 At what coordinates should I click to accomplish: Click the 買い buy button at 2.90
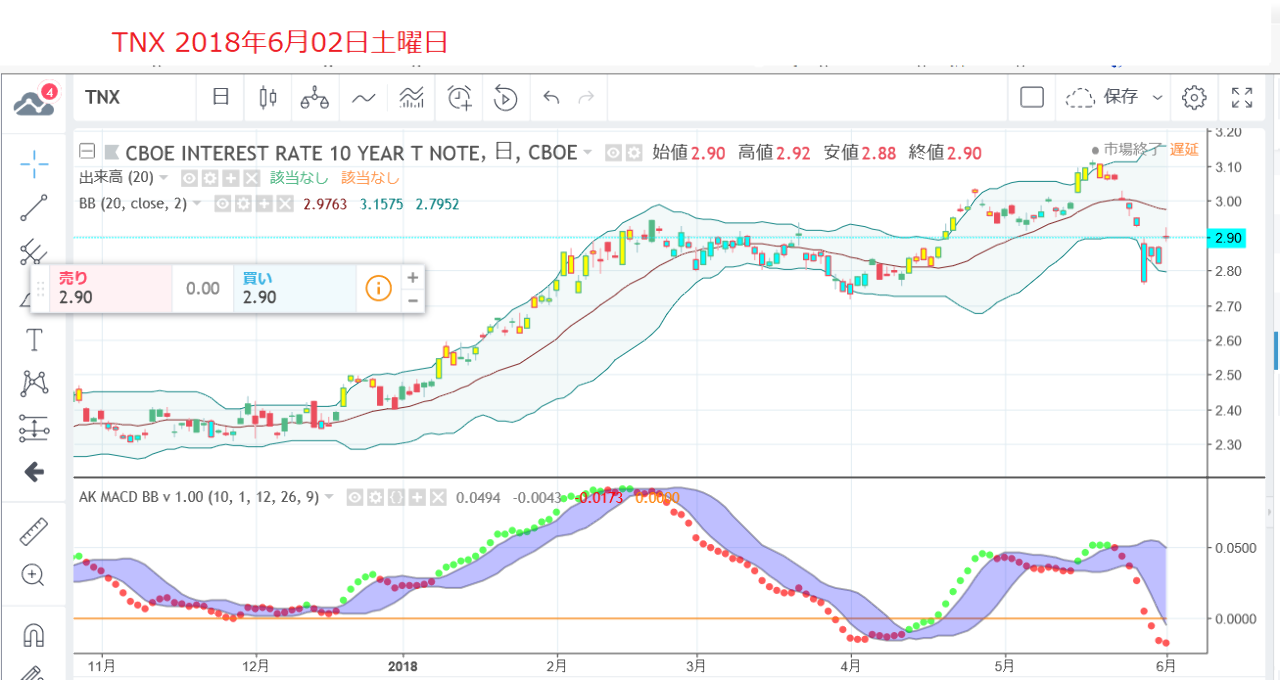294,288
